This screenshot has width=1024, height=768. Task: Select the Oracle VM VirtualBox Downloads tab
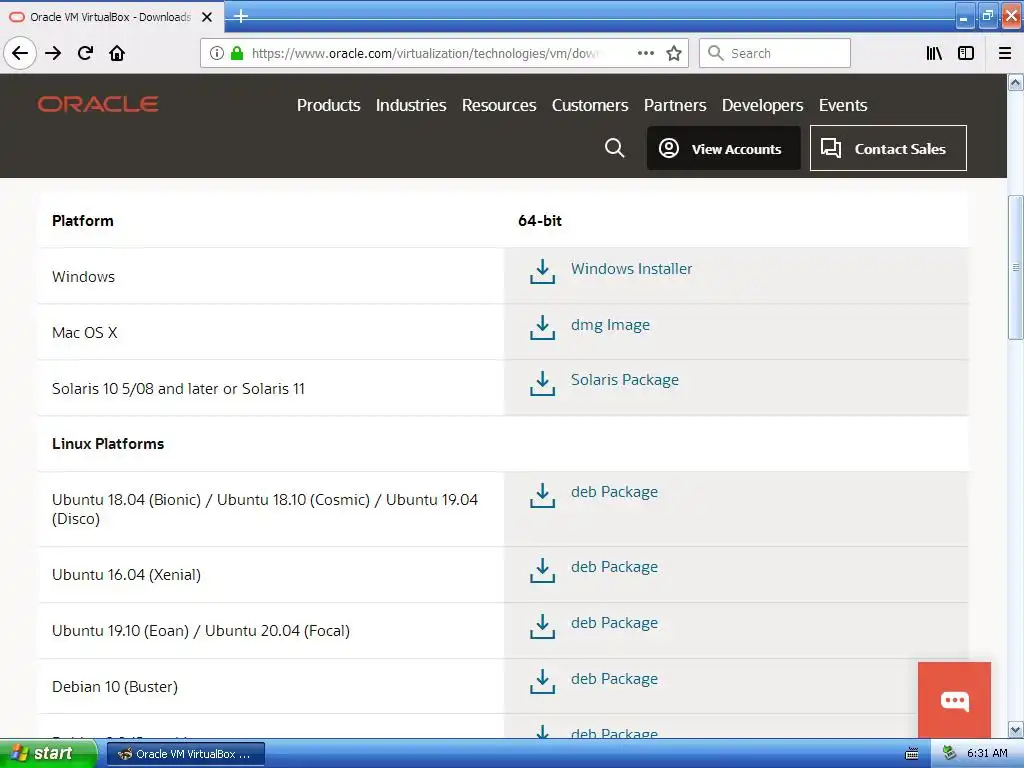coord(112,17)
